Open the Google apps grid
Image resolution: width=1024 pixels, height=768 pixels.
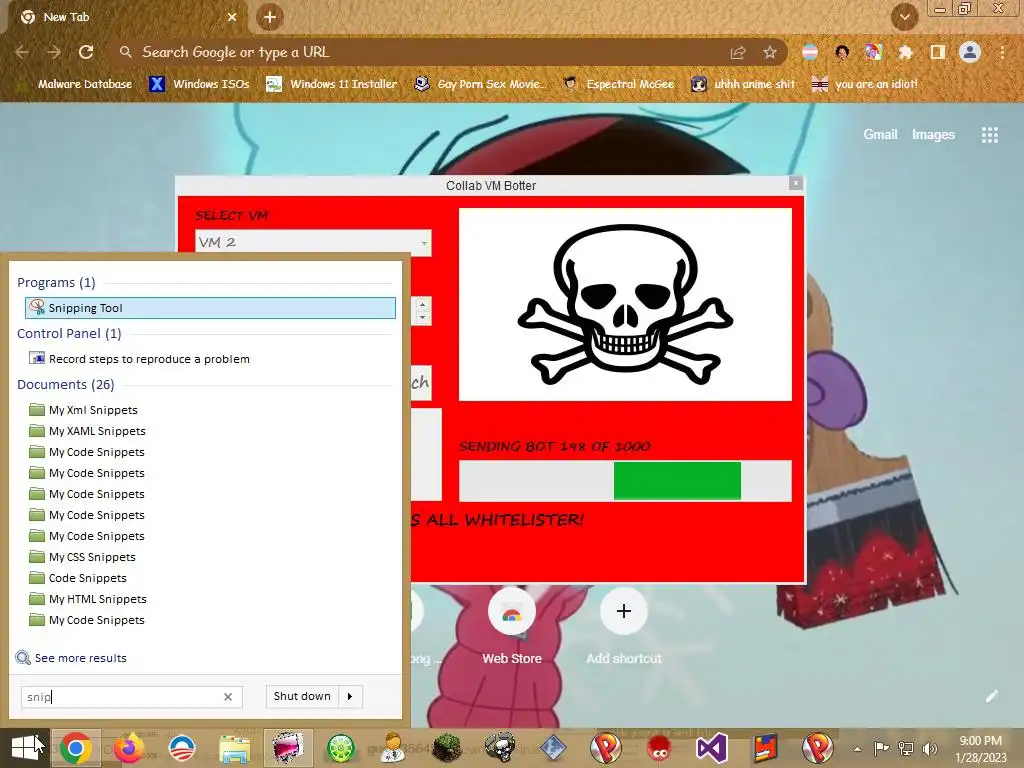(x=989, y=135)
